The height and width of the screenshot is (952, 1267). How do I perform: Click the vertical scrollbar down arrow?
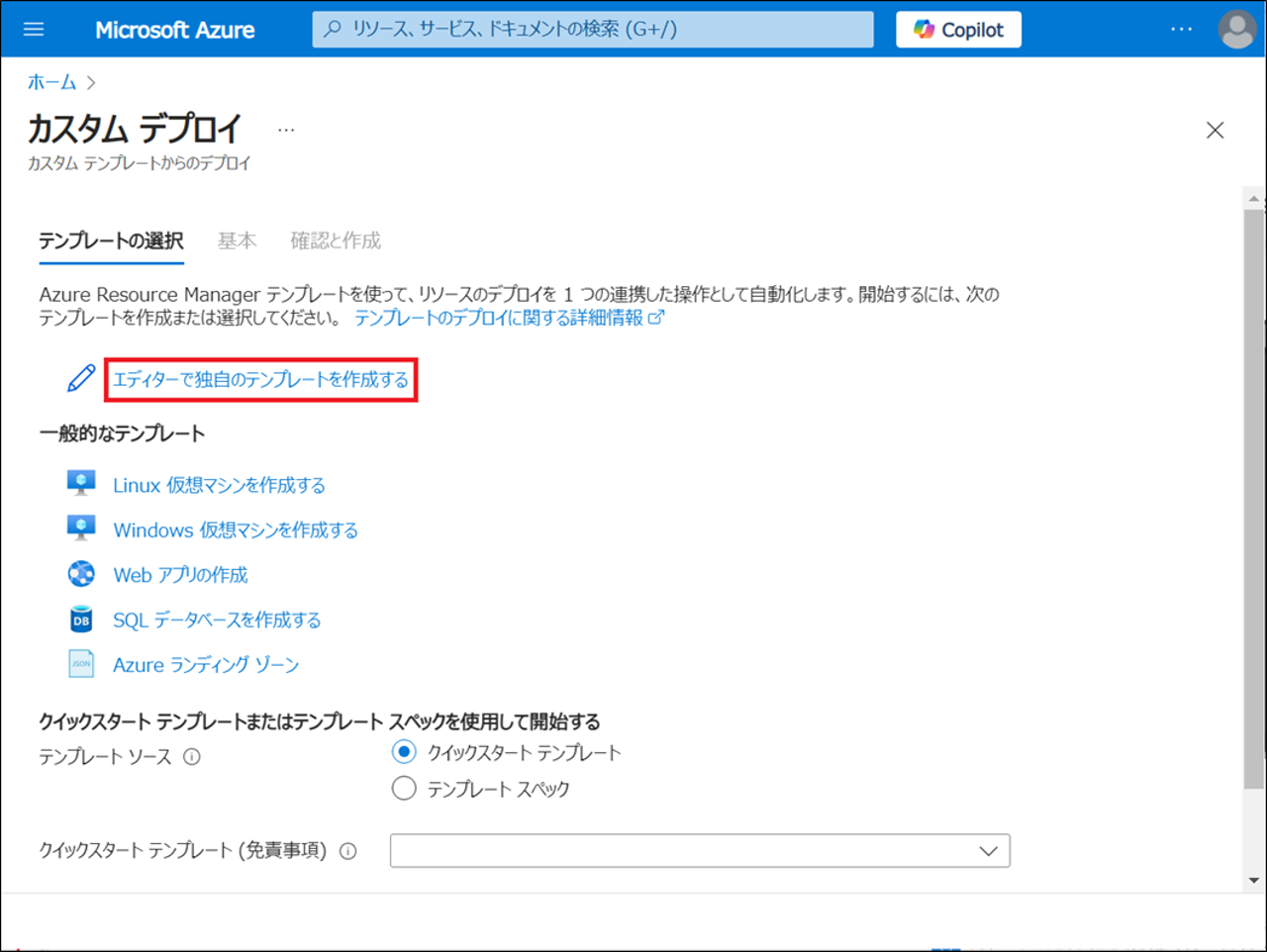1254,880
